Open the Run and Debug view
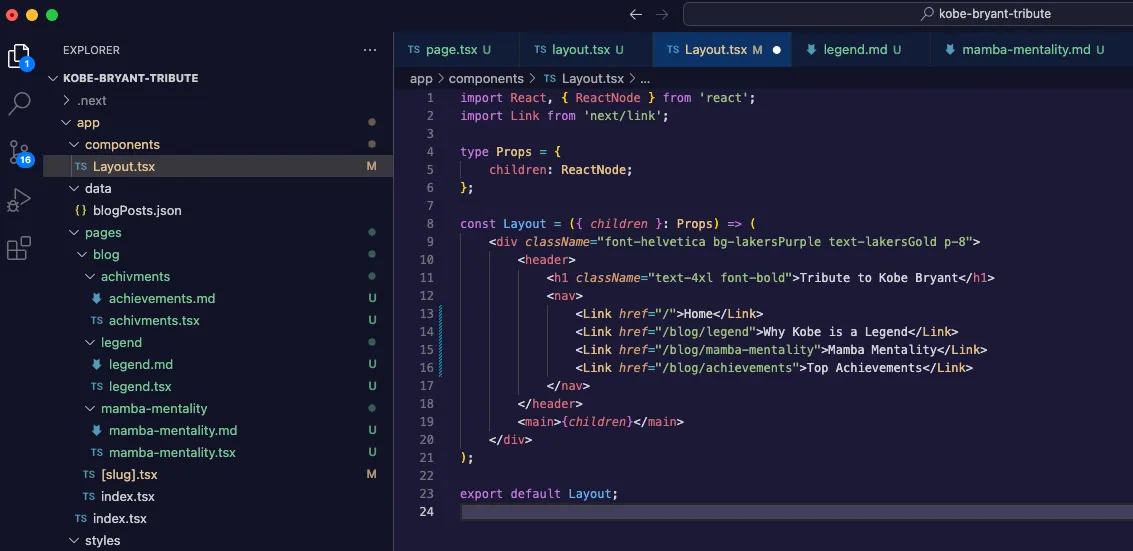 pos(20,200)
